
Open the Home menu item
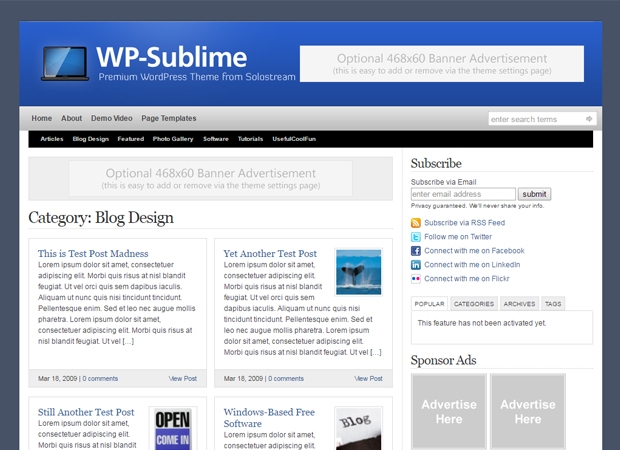coord(42,118)
